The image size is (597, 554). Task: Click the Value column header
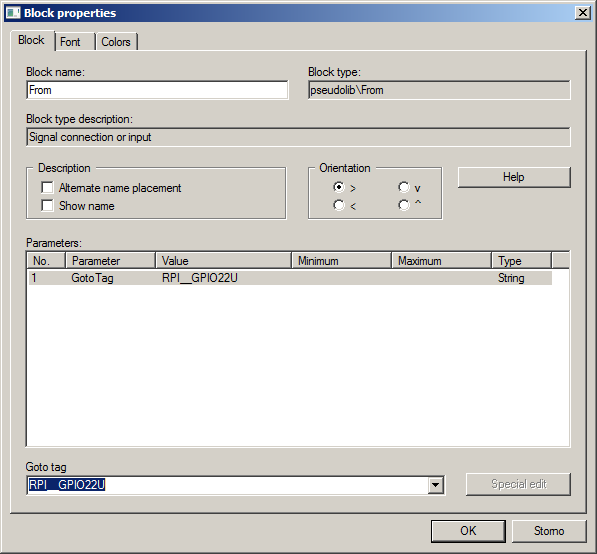pyautogui.click(x=223, y=260)
